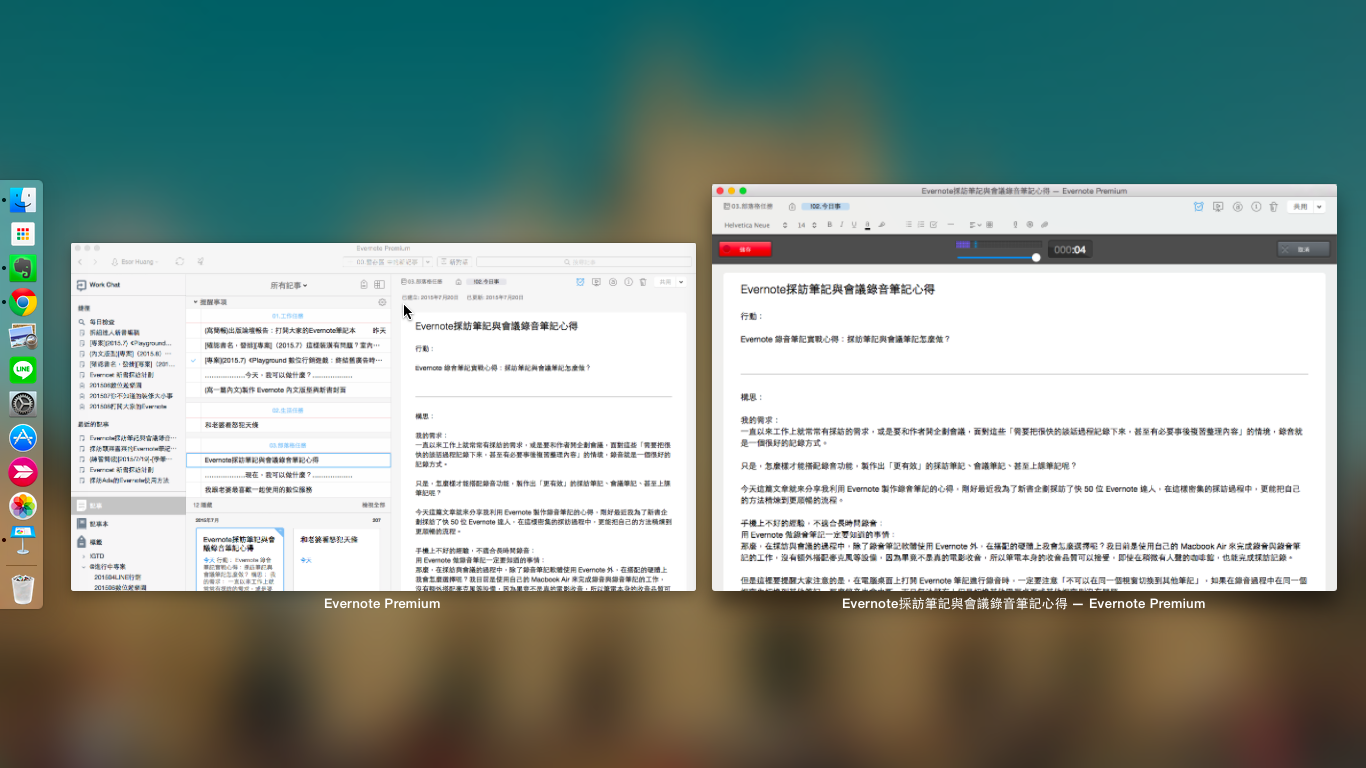Screen dimensions: 1366x768
Task: Toggle bold in the recording window
Action: tap(829, 225)
